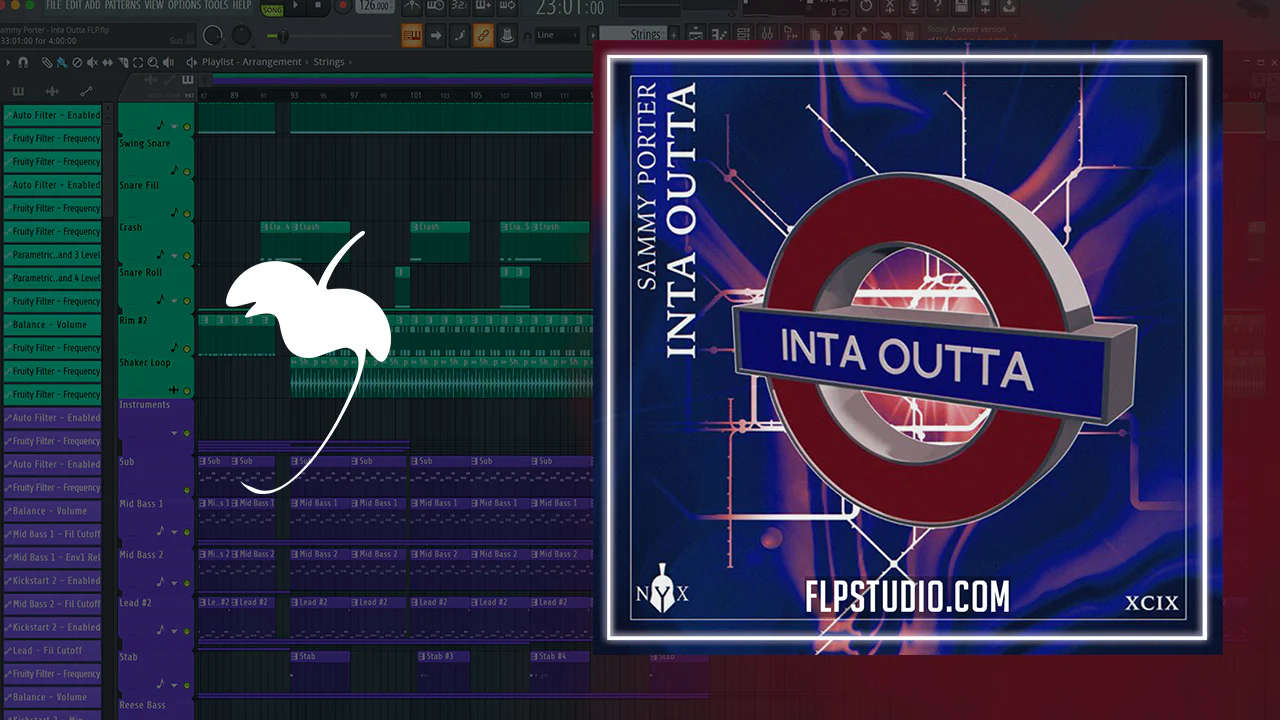Image resolution: width=1280 pixels, height=720 pixels.
Task: Toggle the metronome icon
Action: coord(411,6)
